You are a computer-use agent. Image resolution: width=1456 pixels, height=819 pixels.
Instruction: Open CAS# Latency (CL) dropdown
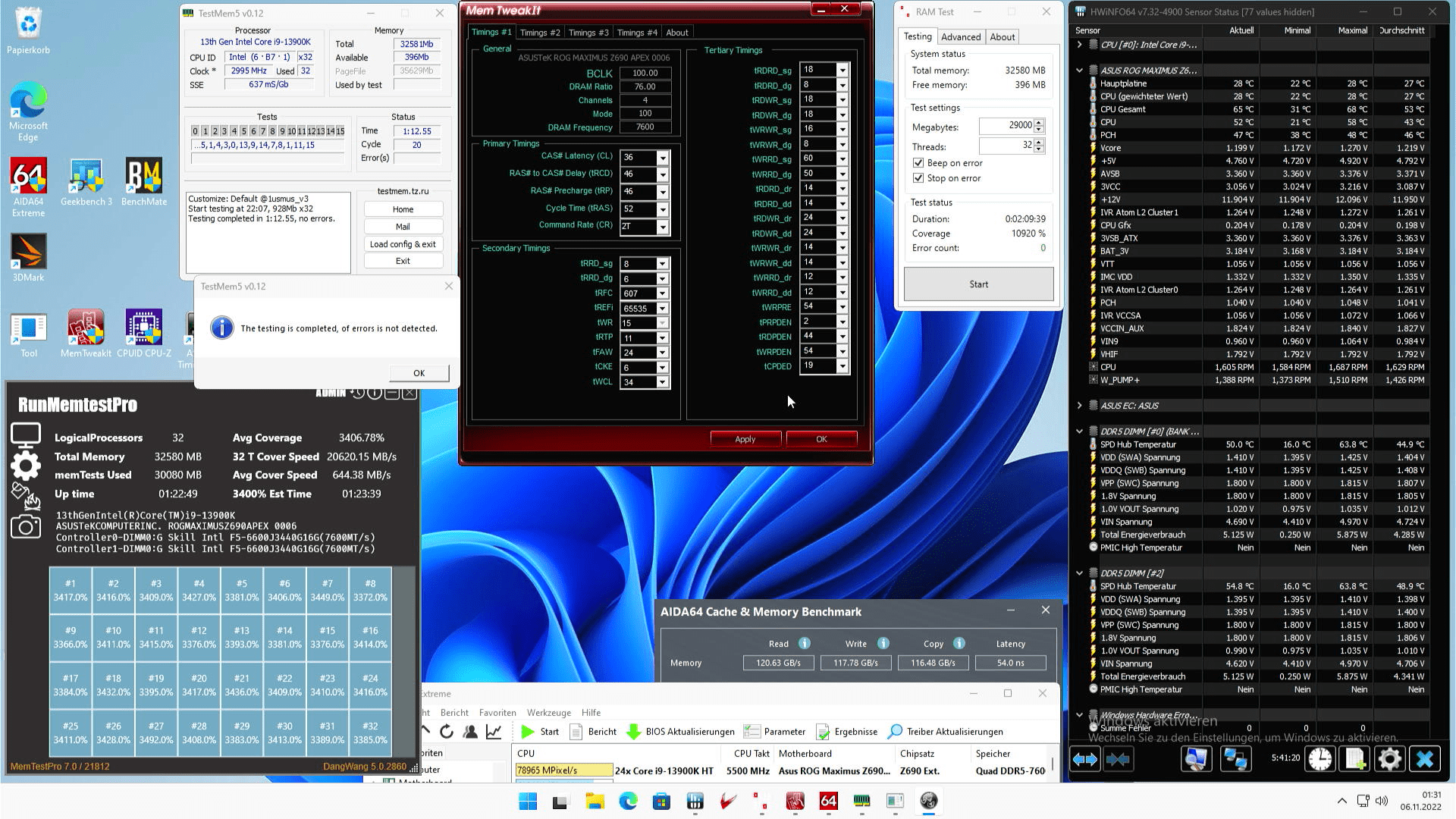click(663, 158)
